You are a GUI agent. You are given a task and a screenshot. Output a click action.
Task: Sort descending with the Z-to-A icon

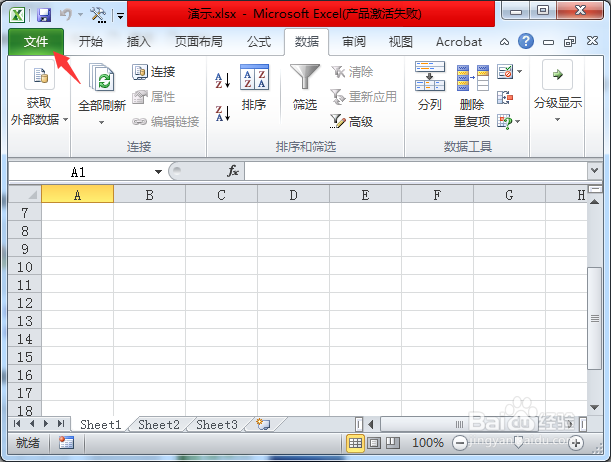(x=223, y=113)
